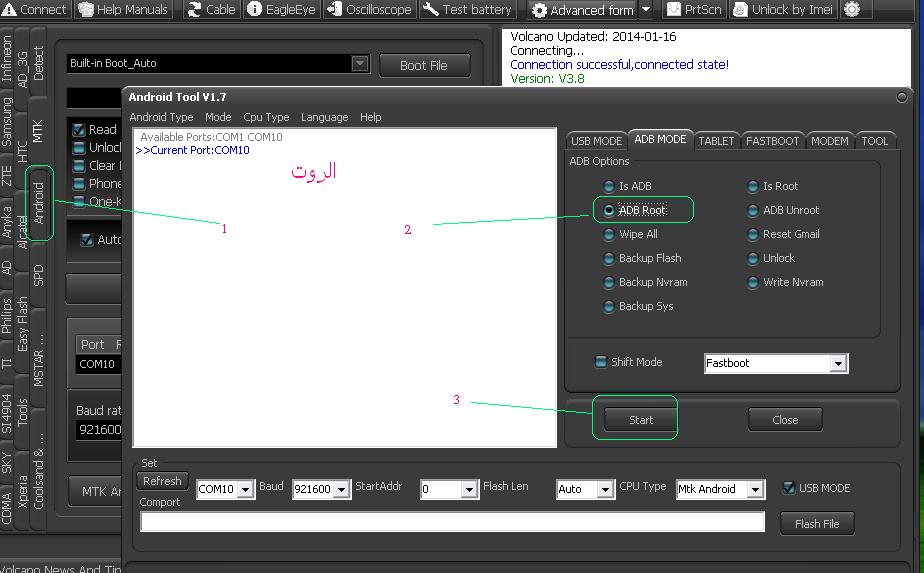
Task: Launch the Oscilloscope tool
Action: (x=369, y=9)
